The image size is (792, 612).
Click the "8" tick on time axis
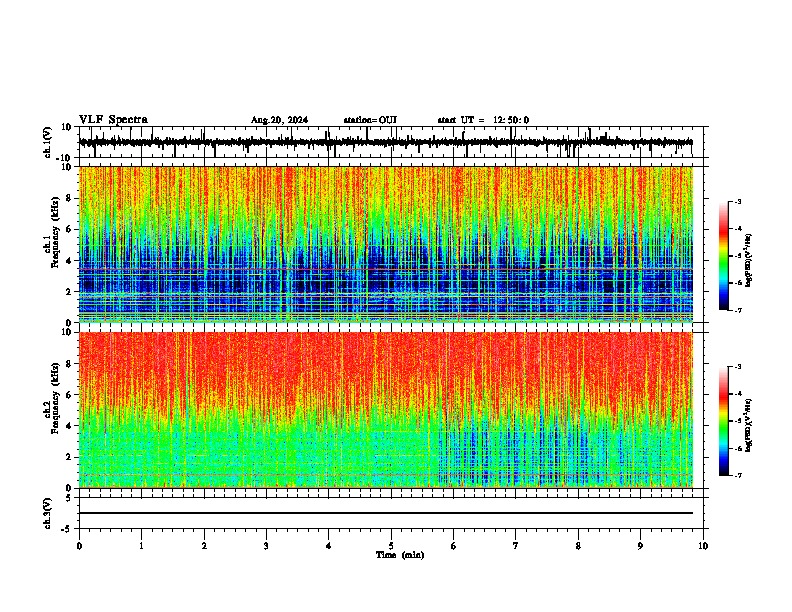[x=578, y=546]
